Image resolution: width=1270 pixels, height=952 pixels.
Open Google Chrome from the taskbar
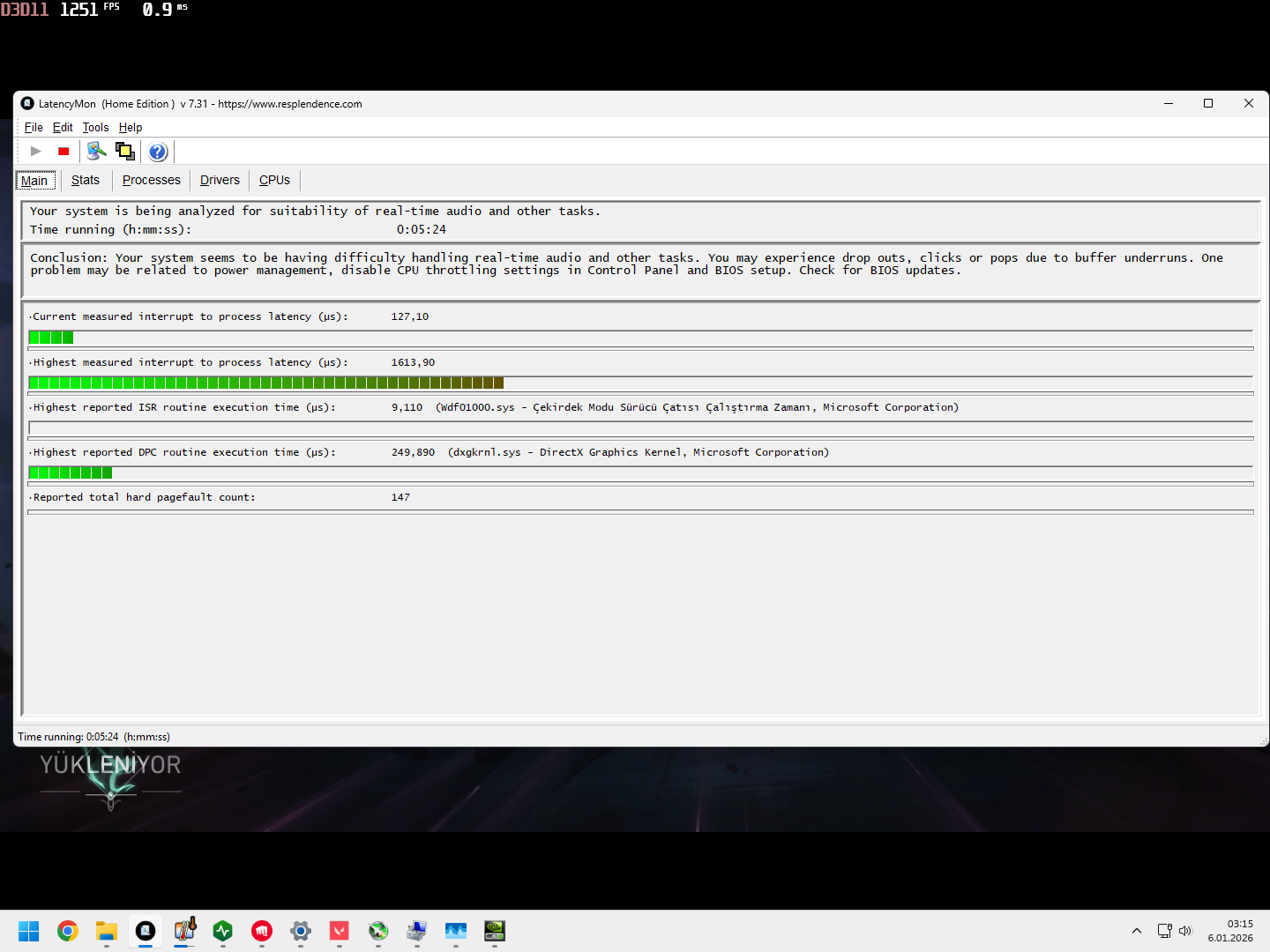68,931
